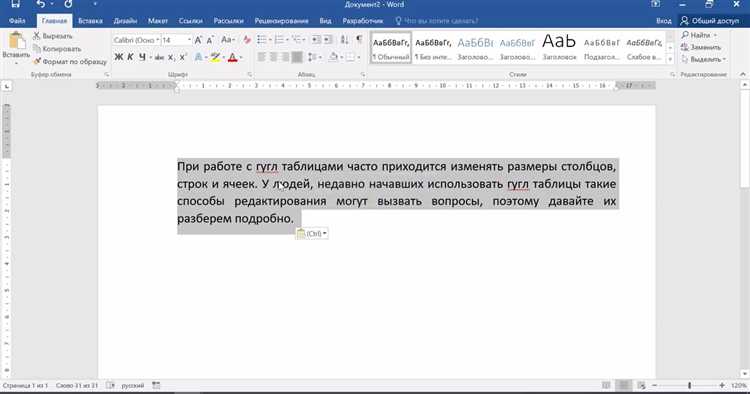Switch to print layout view

point(624,385)
